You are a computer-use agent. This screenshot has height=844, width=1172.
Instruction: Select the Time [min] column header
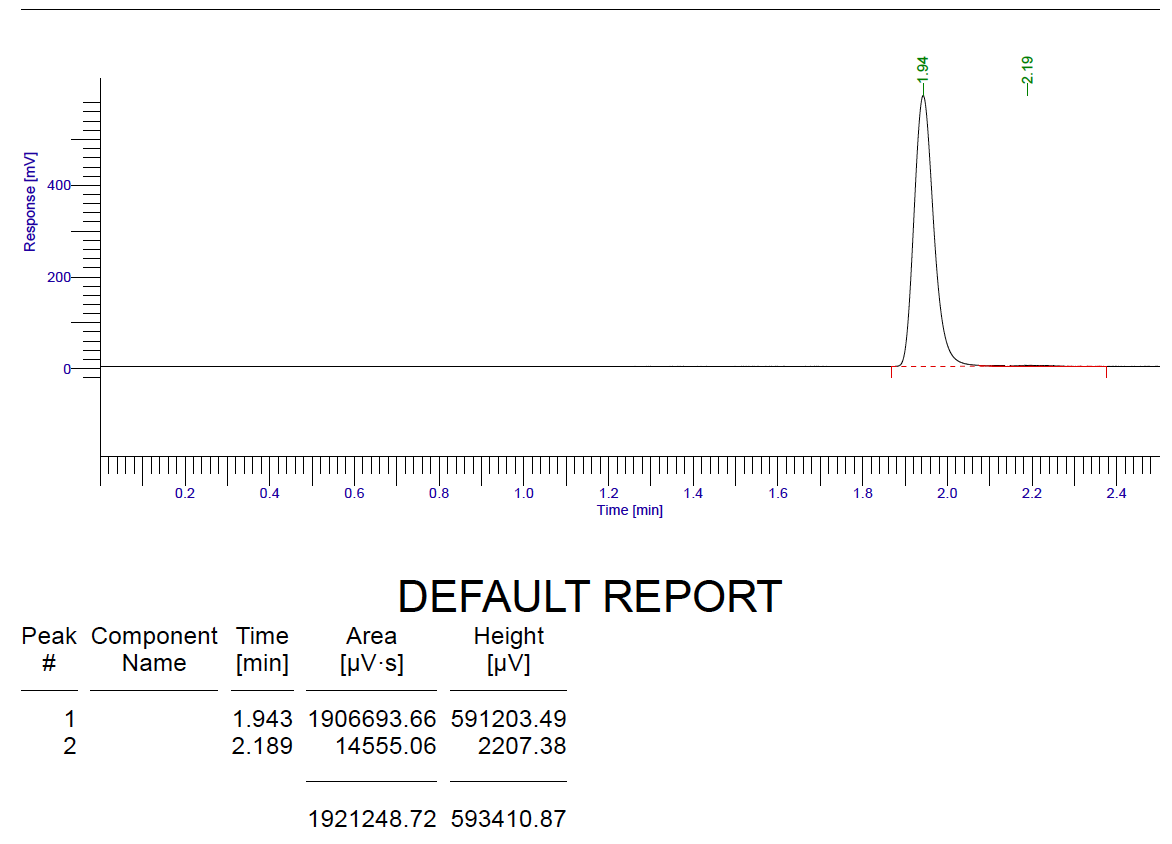click(x=262, y=649)
